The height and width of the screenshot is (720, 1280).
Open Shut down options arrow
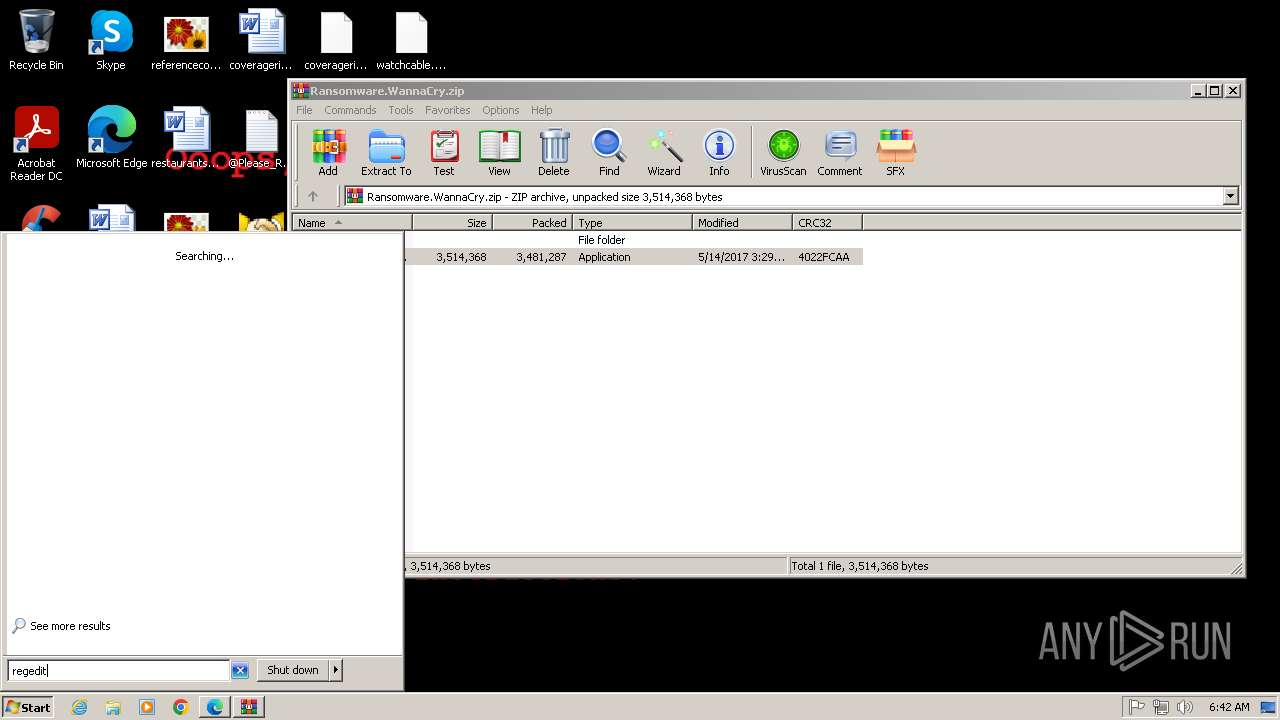(335, 670)
